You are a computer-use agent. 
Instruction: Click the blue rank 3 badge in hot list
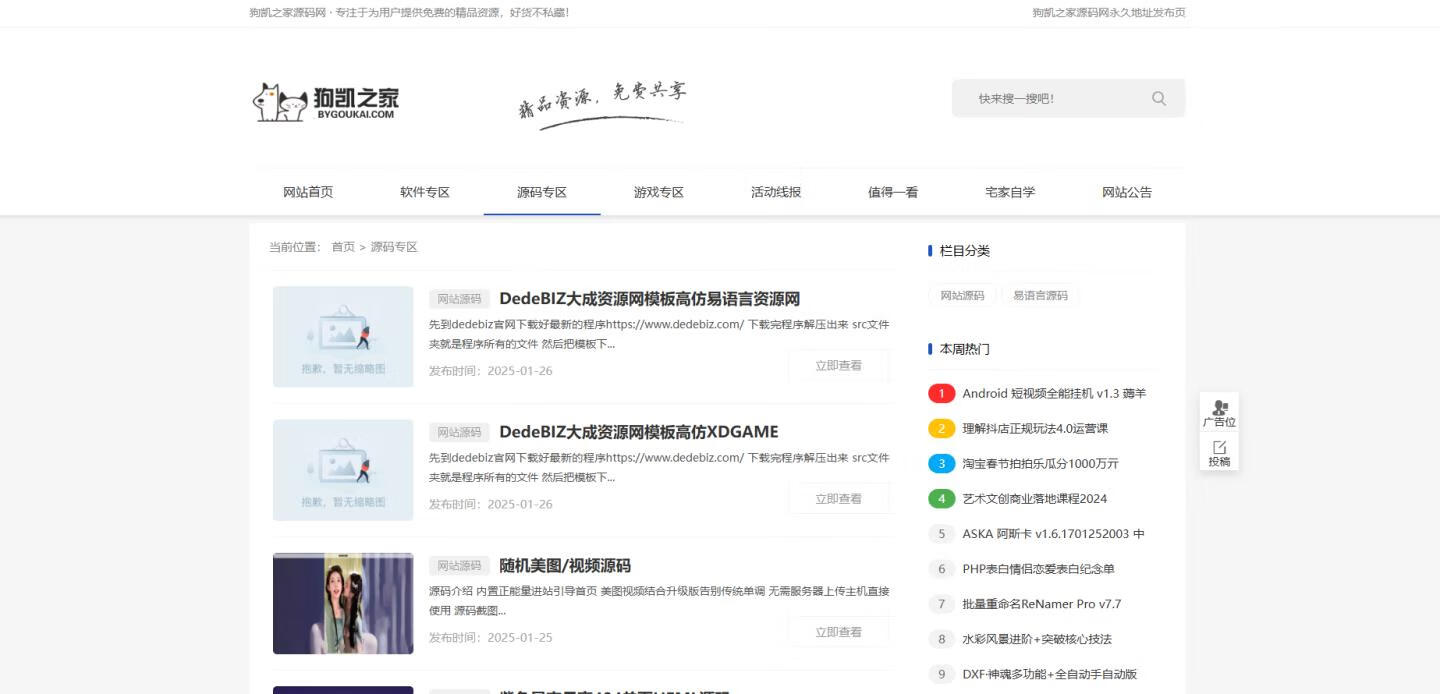[941, 463]
